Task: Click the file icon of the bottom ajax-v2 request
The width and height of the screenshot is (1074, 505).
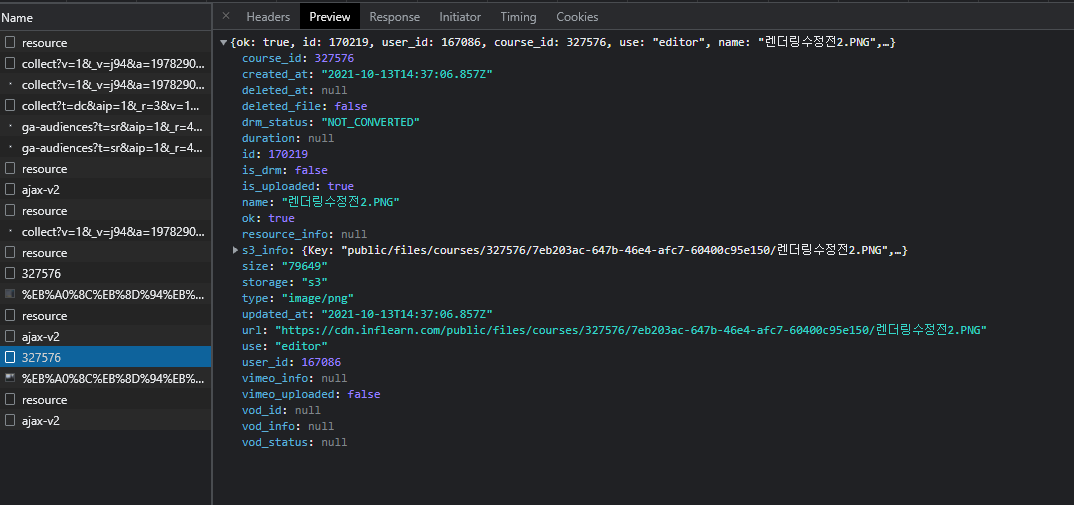Action: pyautogui.click(x=10, y=421)
